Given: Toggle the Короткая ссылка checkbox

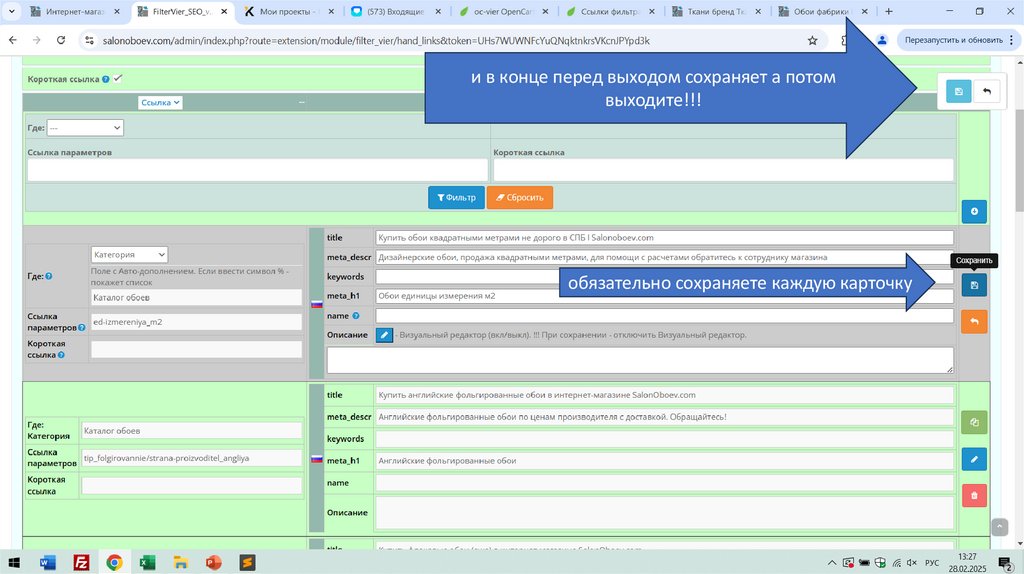Looking at the screenshot, I should [x=118, y=78].
